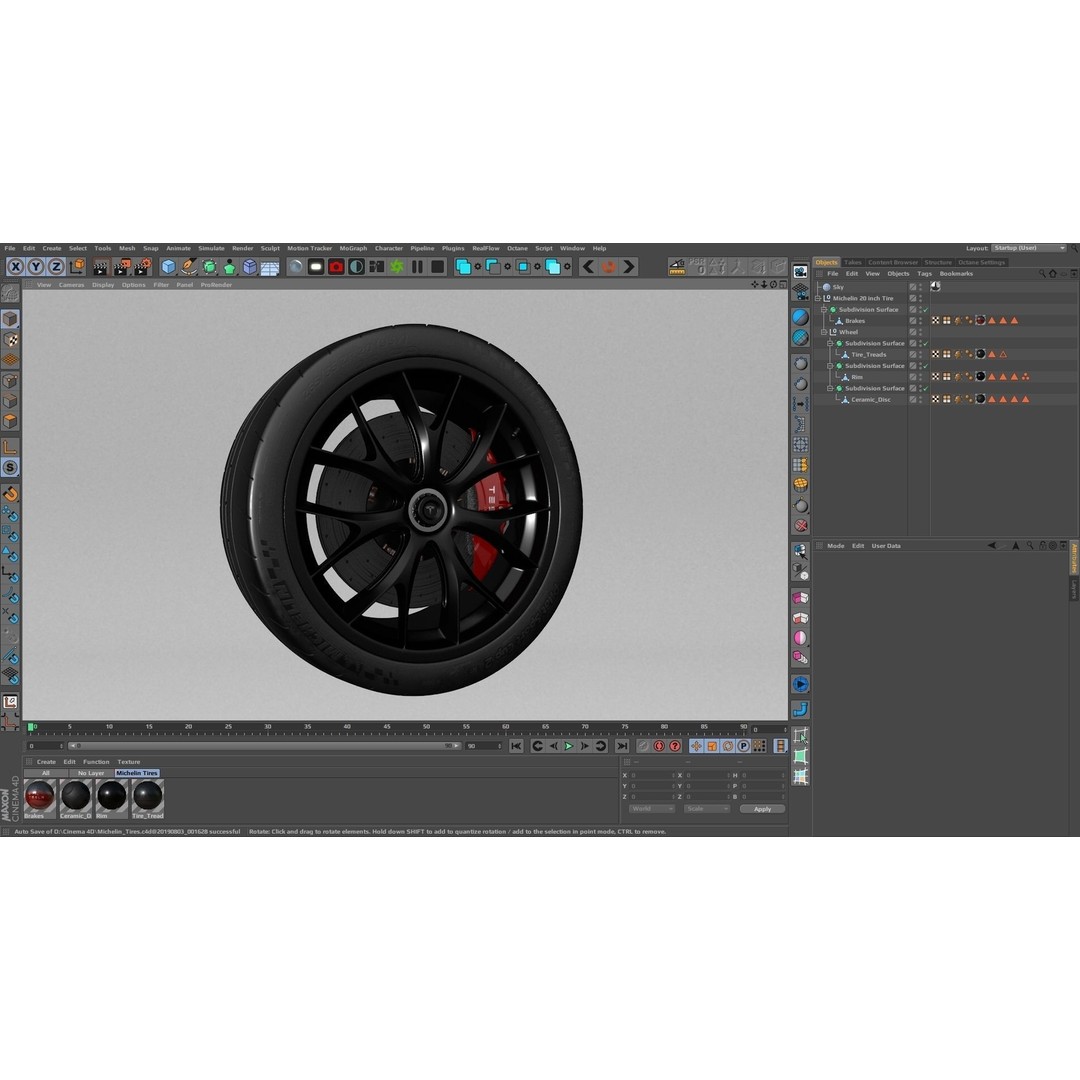1080x1080 pixels.
Task: Toggle the X axis lock
Action: click(x=15, y=267)
